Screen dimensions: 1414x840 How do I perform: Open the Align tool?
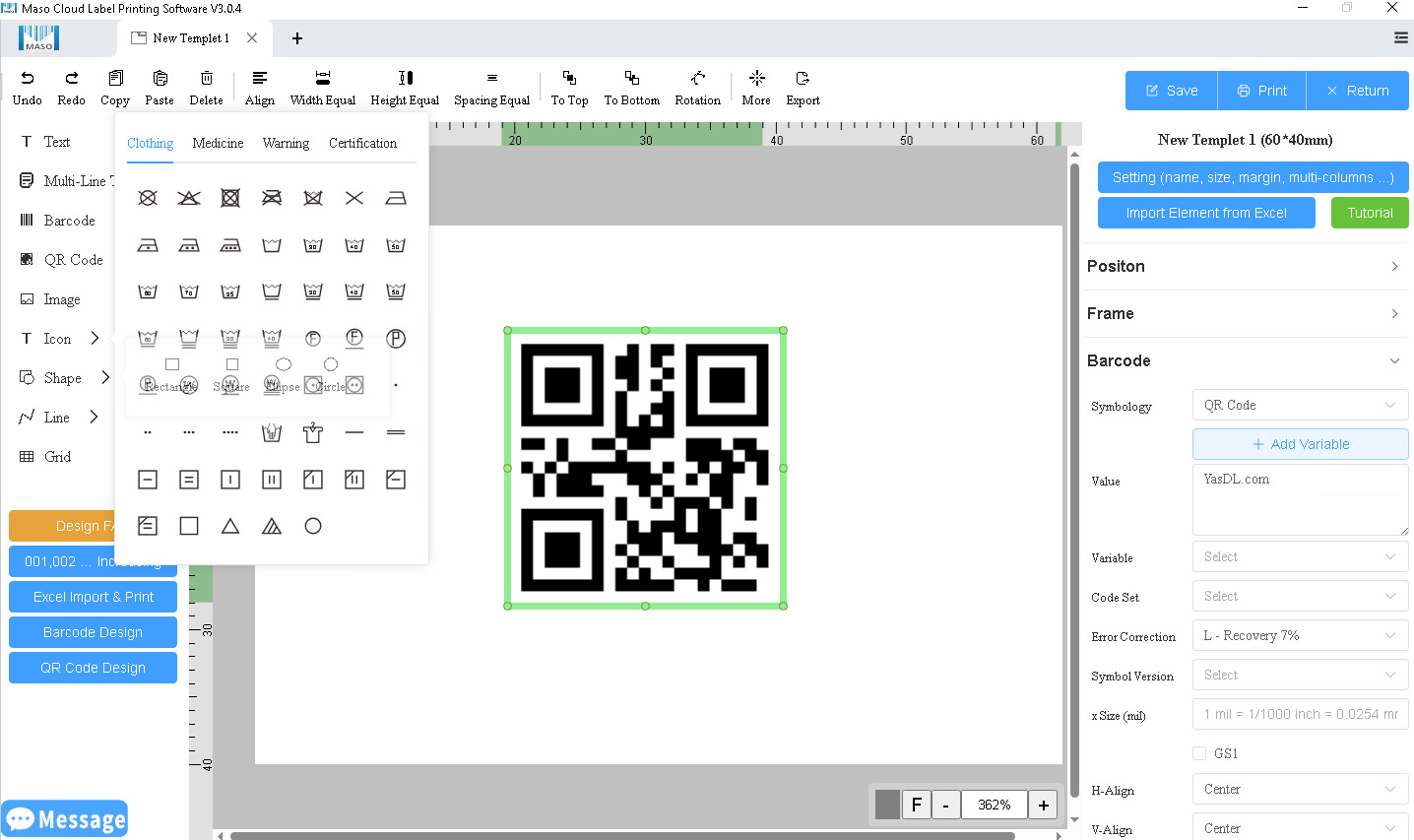pos(260,88)
